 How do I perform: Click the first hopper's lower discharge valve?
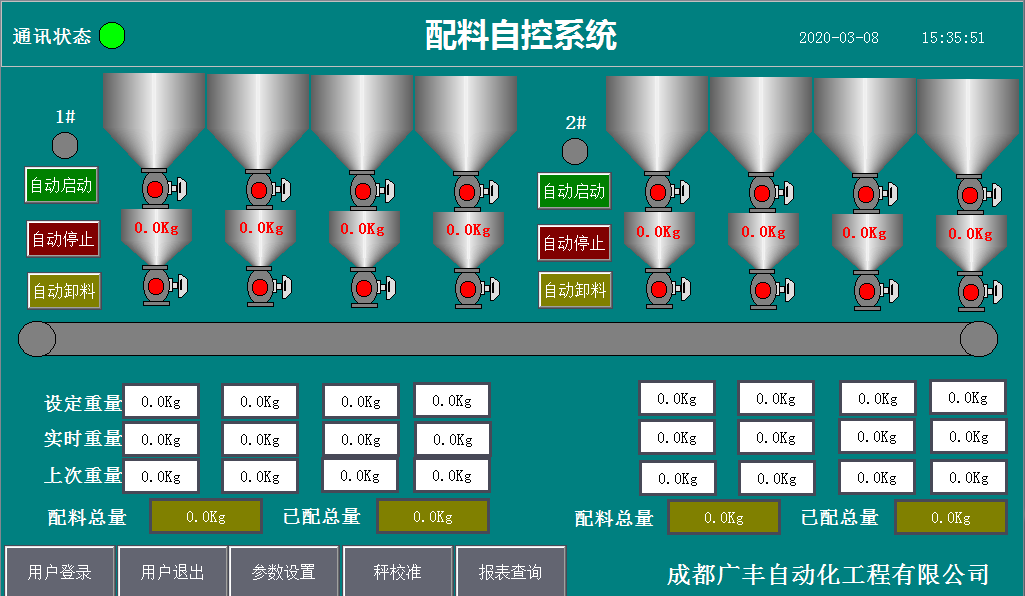click(x=154, y=288)
